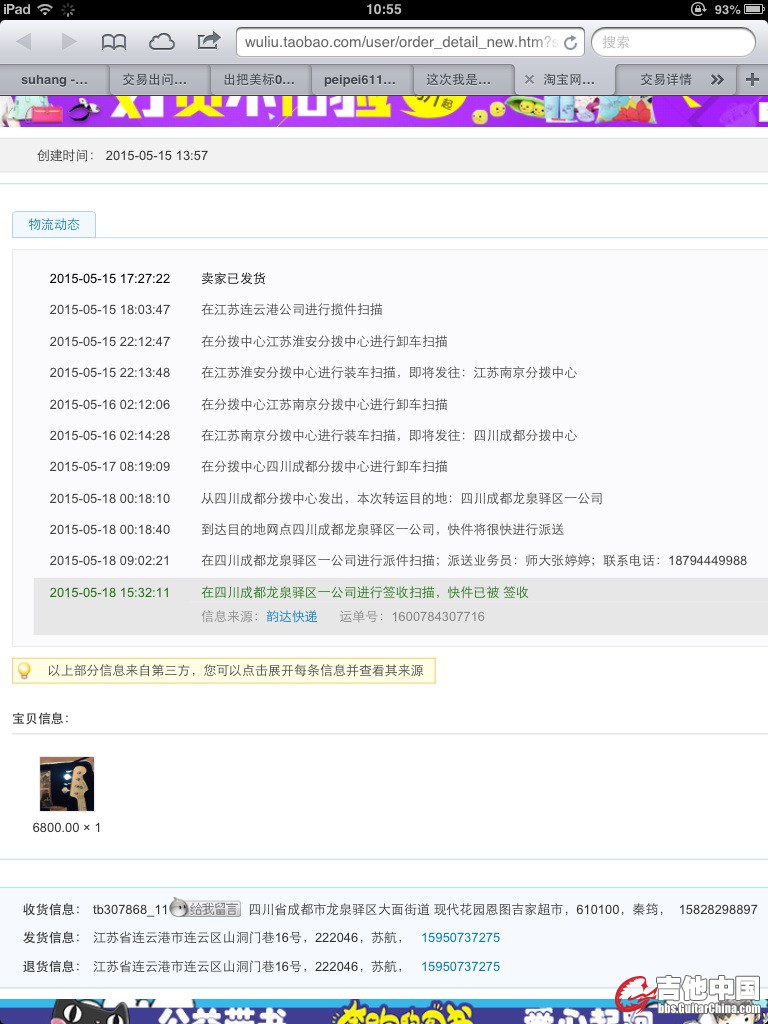This screenshot has height=1024, width=768.
Task: Open the 韵达快递 courier link
Action: (291, 616)
